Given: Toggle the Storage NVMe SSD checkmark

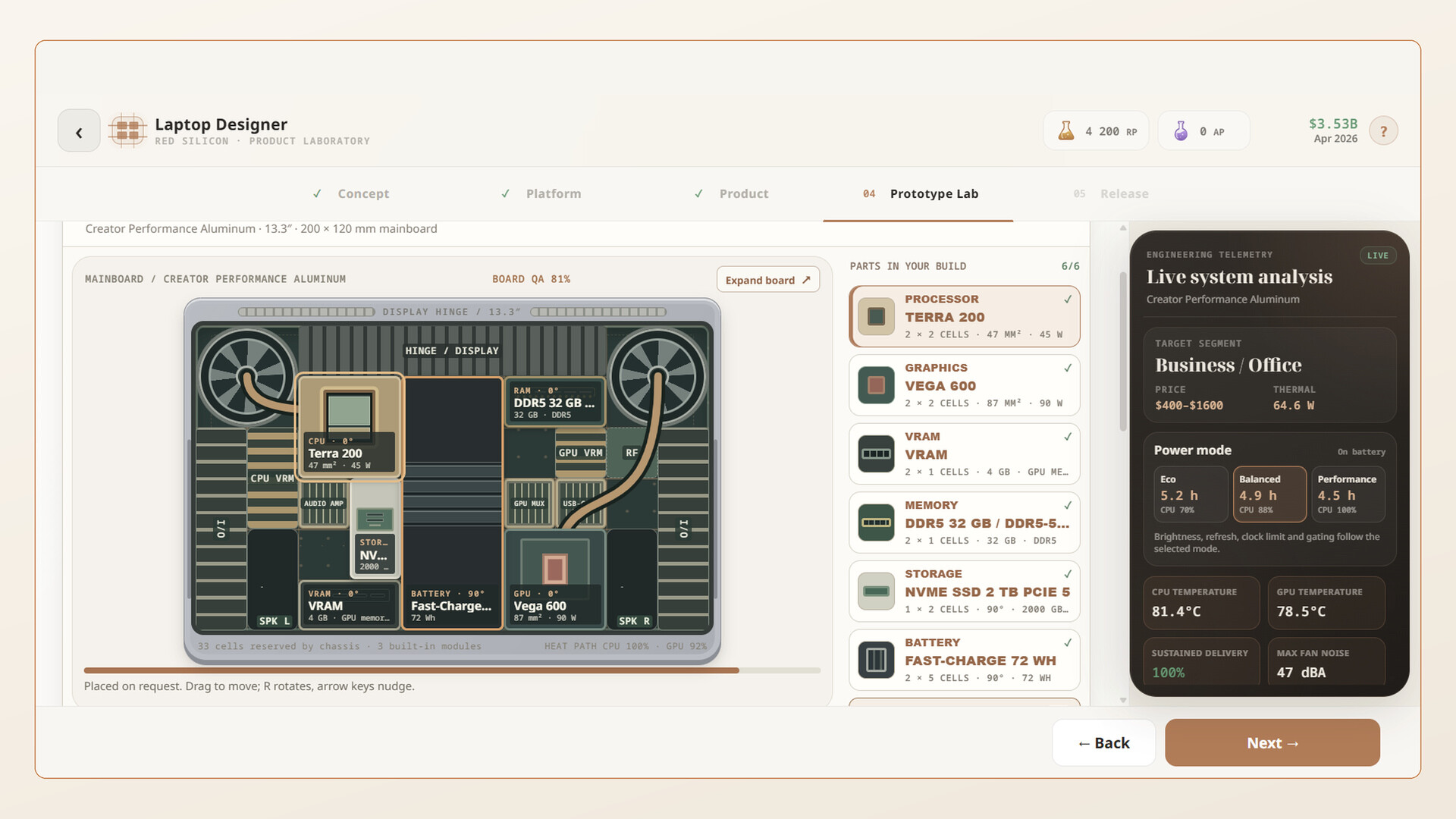Looking at the screenshot, I should 1068,574.
